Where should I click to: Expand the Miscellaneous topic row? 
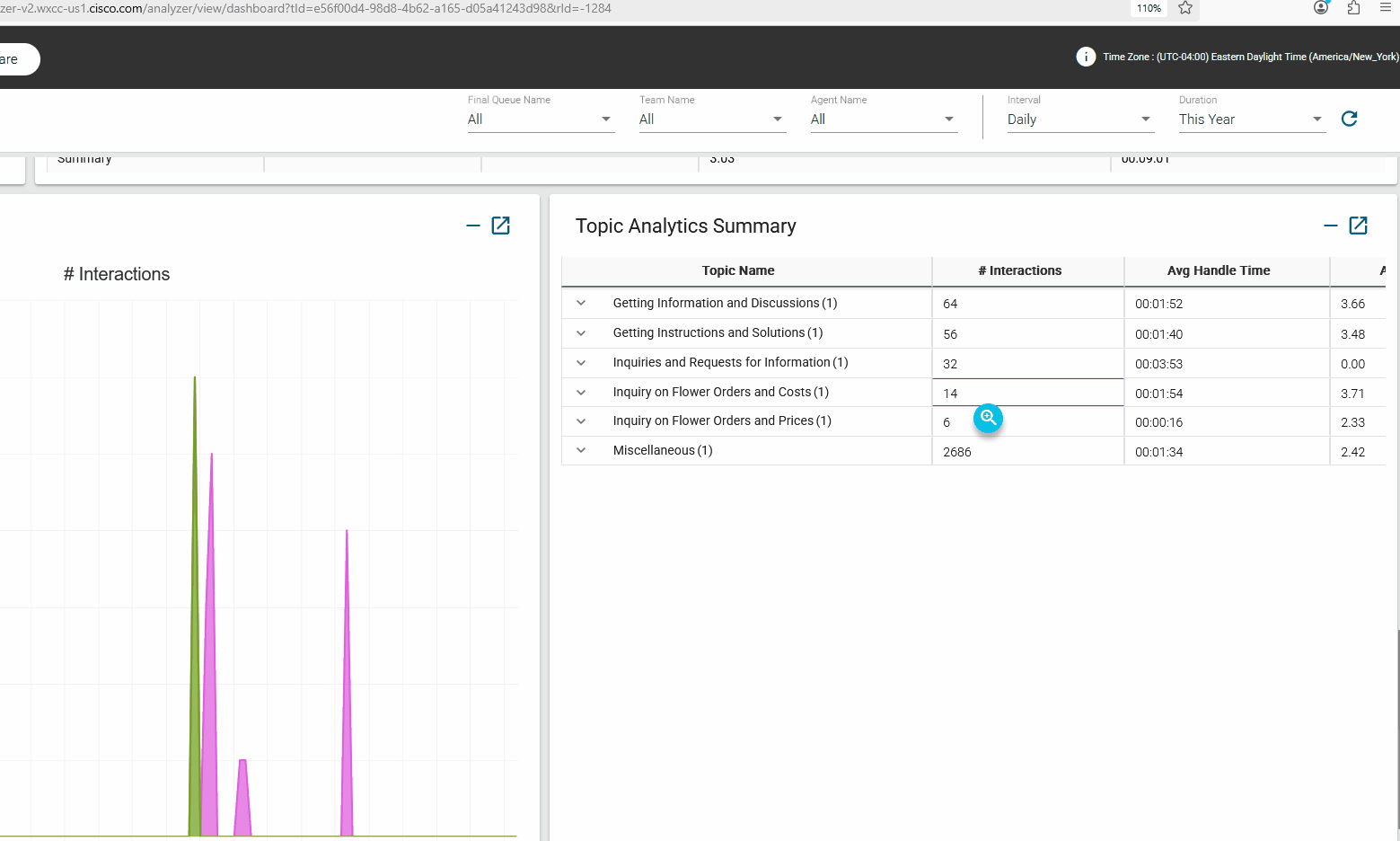(x=581, y=451)
